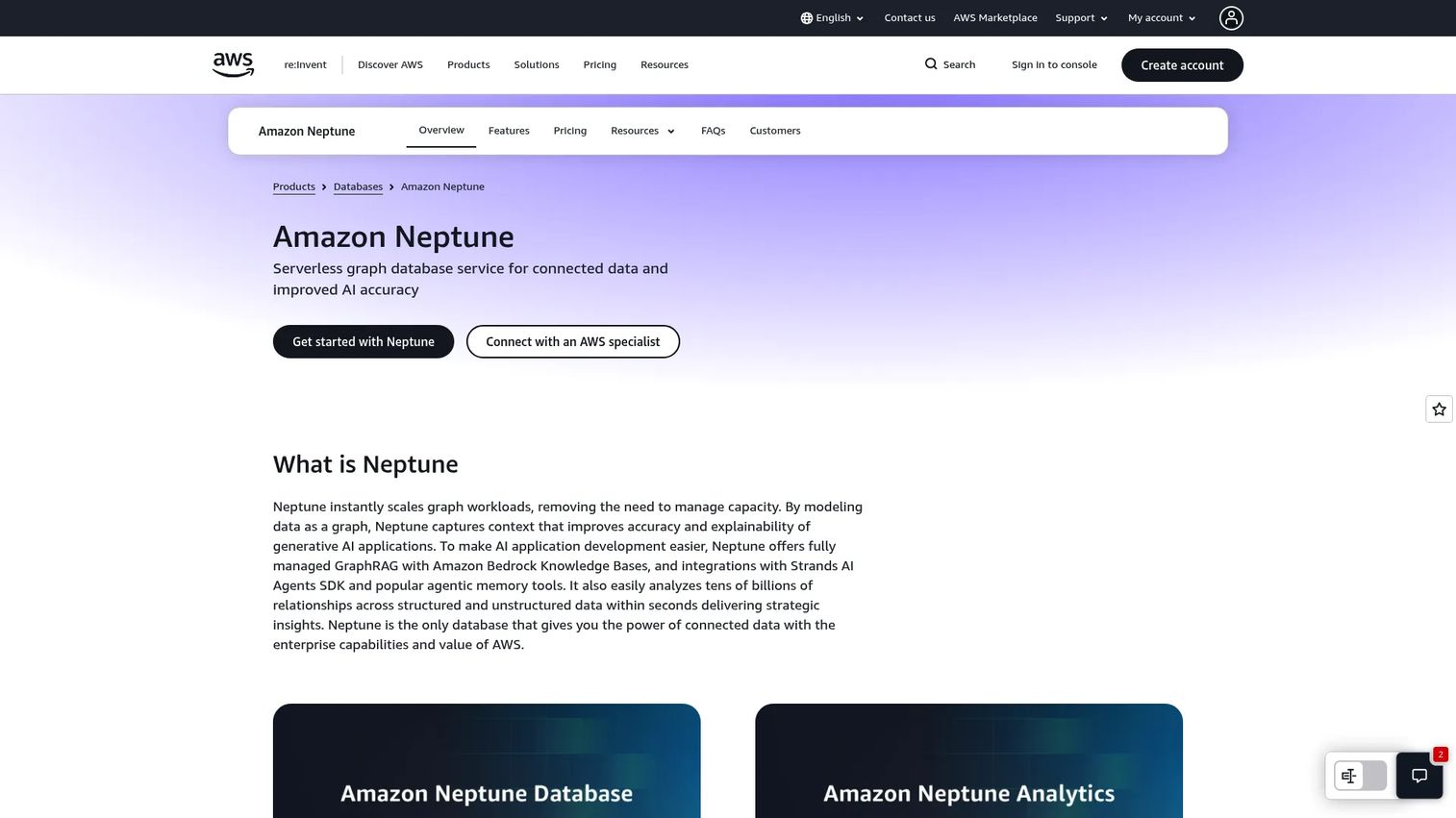
Task: Click the Neptune description paragraph
Action: pos(567,576)
